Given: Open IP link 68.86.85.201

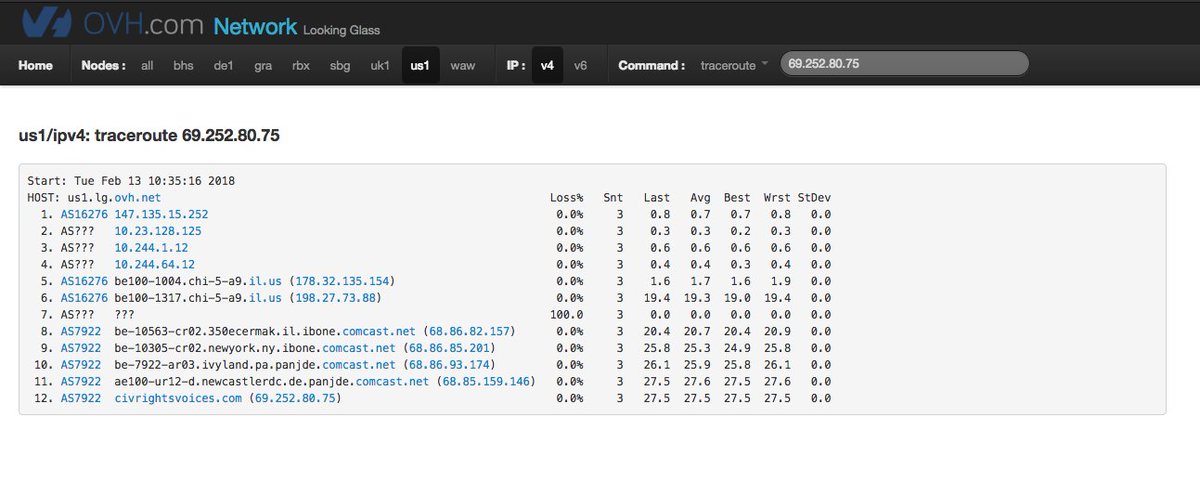Looking at the screenshot, I should pos(452,347).
